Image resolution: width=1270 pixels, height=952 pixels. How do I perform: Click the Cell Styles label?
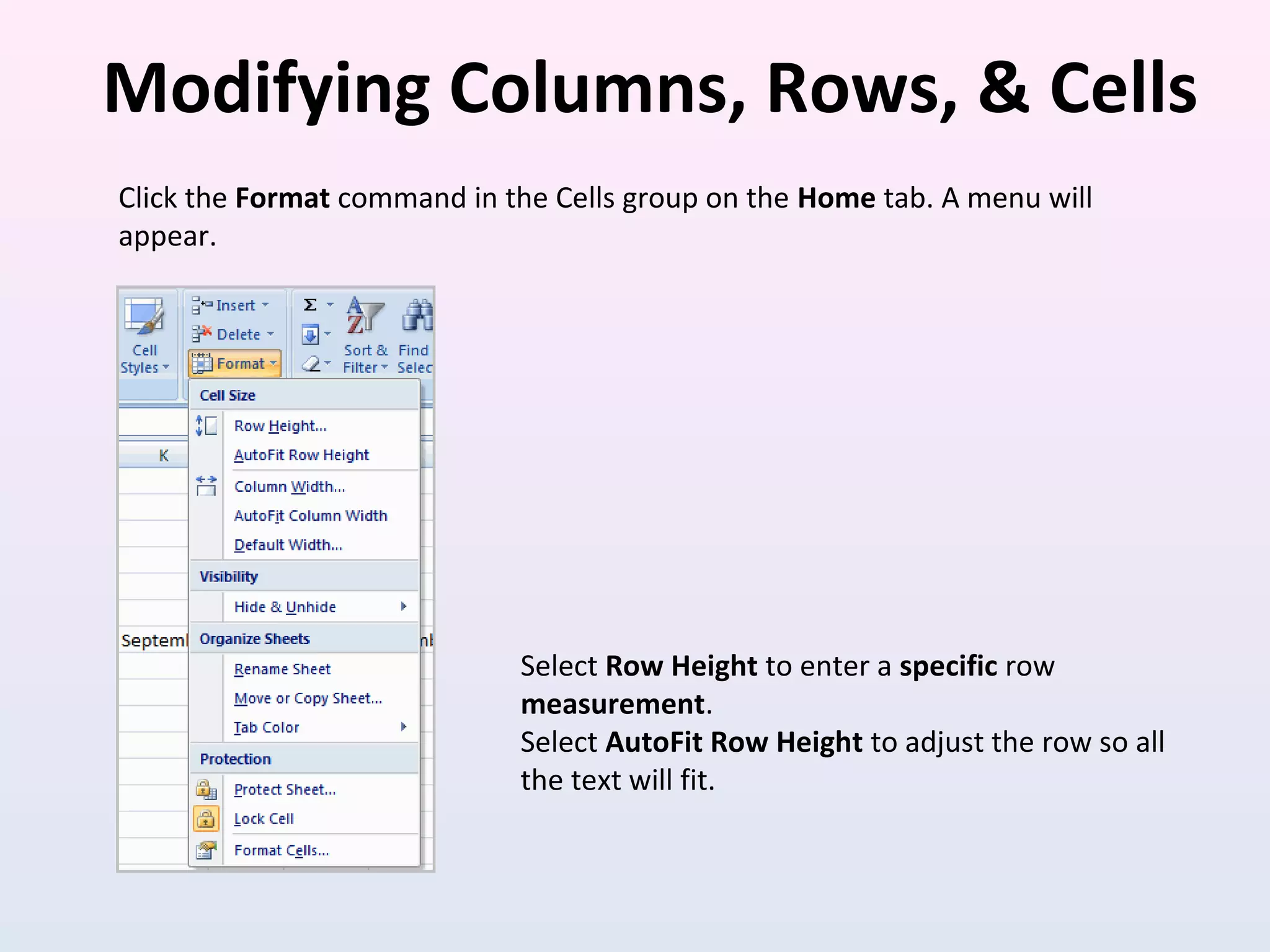pos(144,359)
